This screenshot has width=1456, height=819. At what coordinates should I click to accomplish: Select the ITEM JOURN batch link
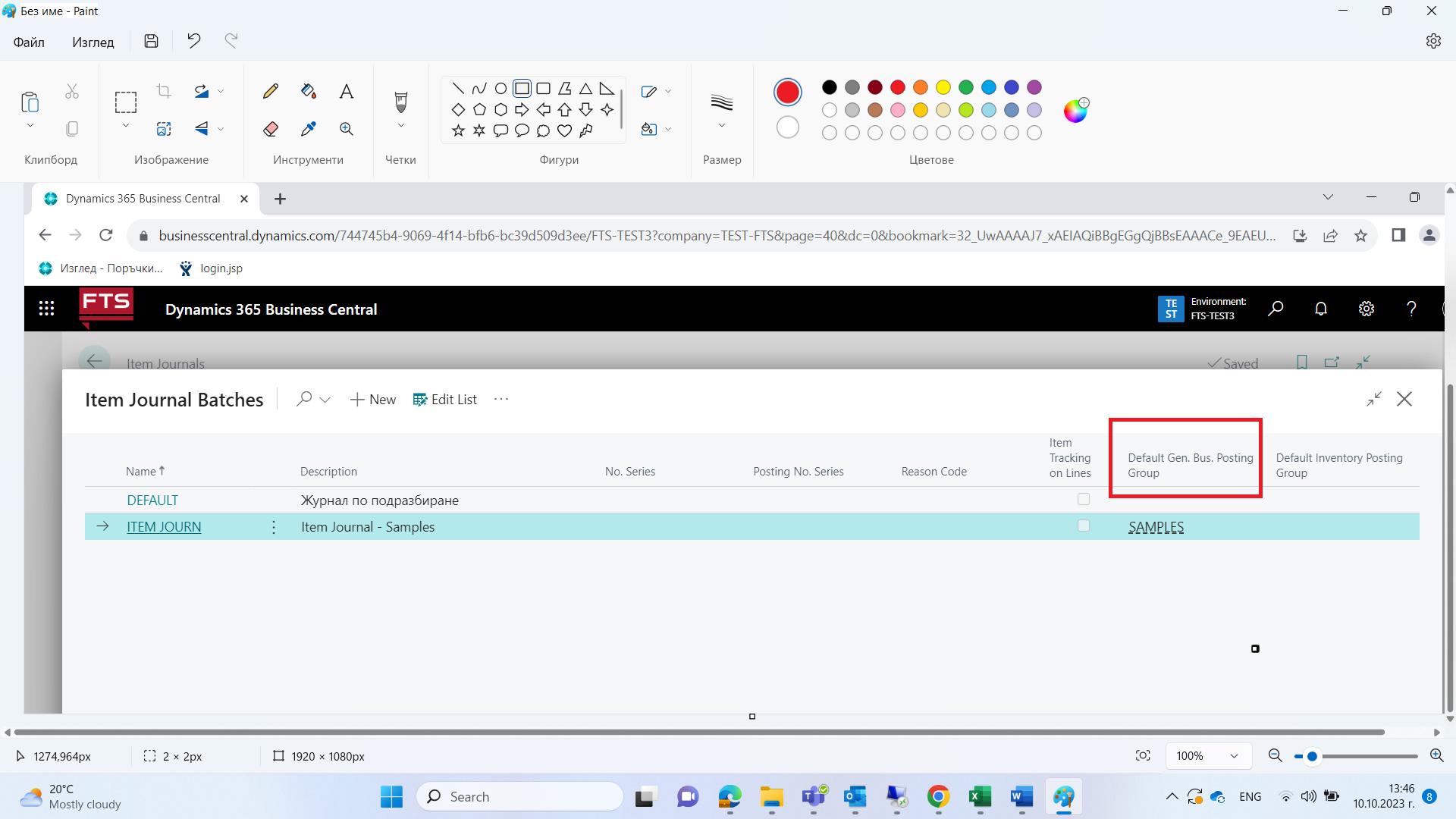tap(163, 526)
